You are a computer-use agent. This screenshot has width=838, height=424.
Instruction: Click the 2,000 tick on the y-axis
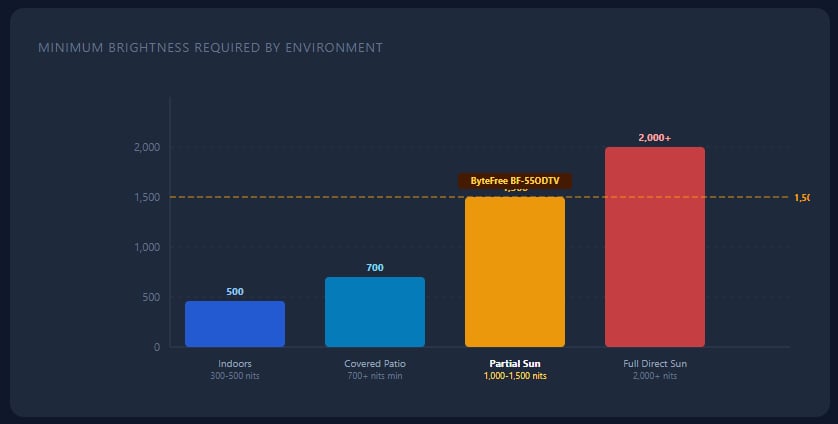click(x=147, y=148)
